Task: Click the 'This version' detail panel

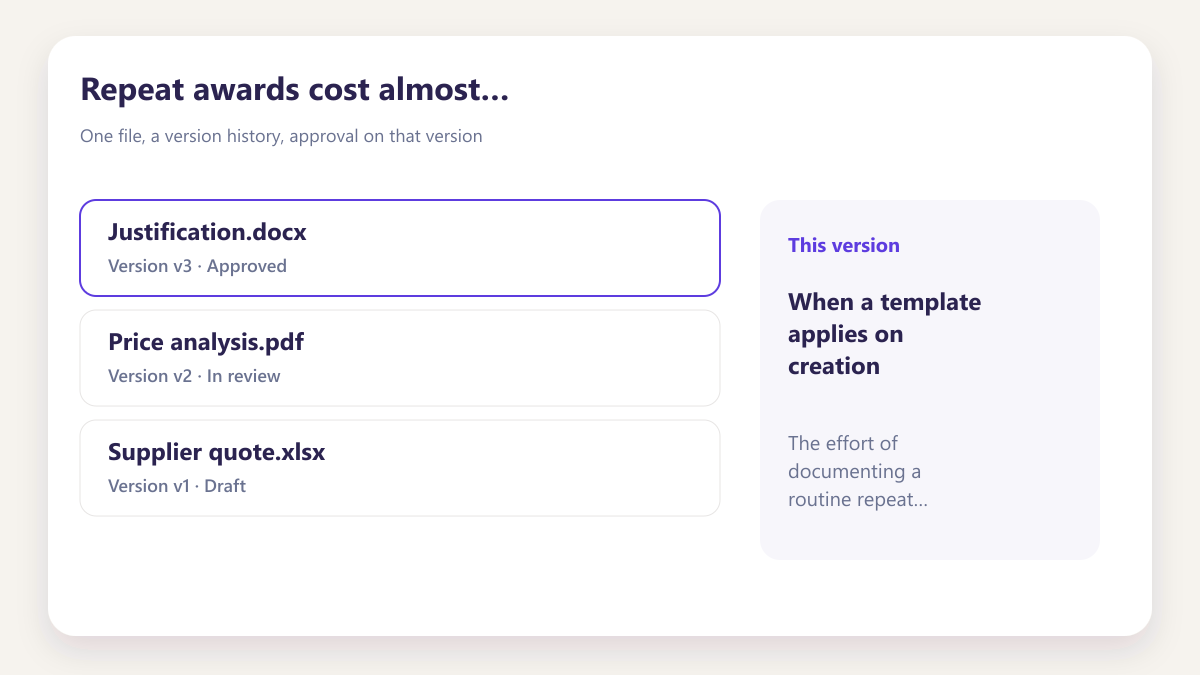Action: pyautogui.click(x=930, y=379)
